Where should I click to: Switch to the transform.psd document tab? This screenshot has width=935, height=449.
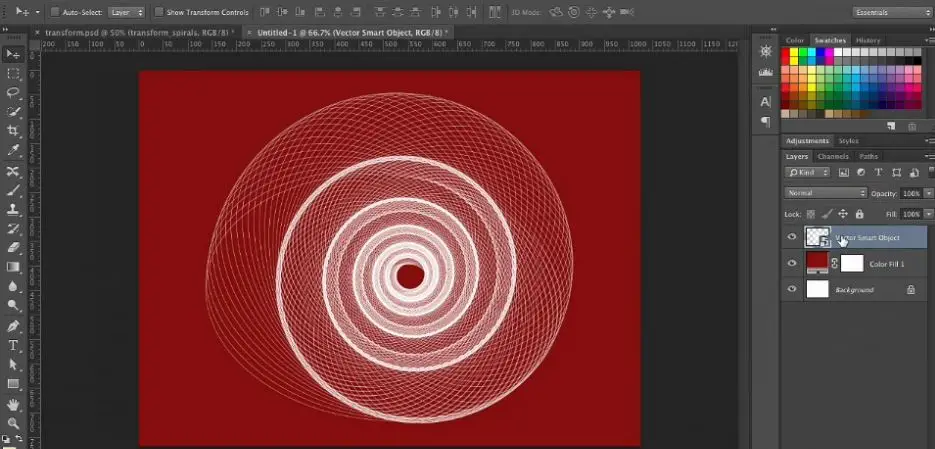tap(140, 32)
